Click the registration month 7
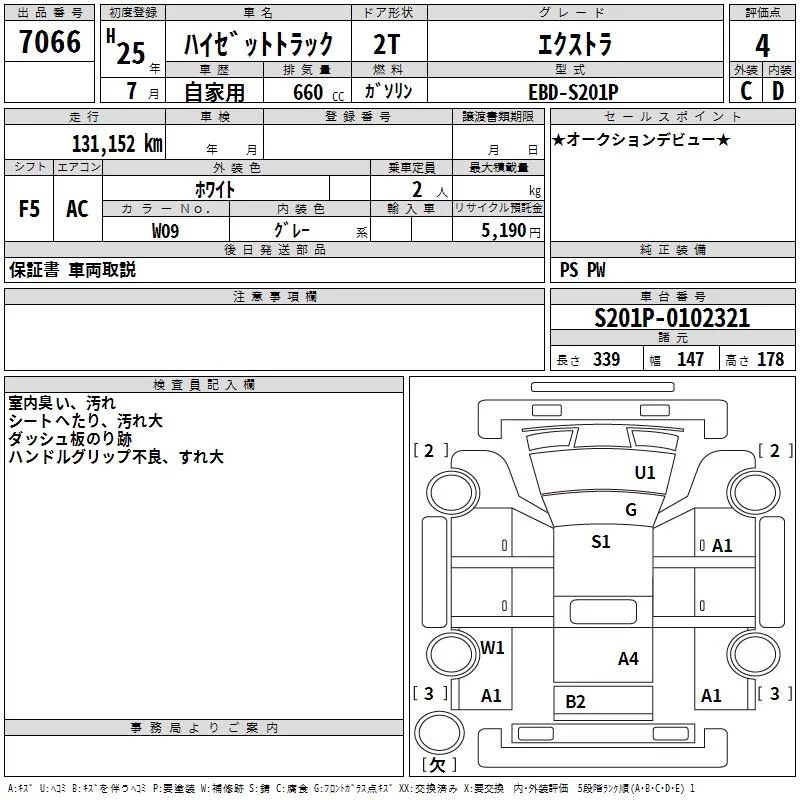 click(132, 91)
